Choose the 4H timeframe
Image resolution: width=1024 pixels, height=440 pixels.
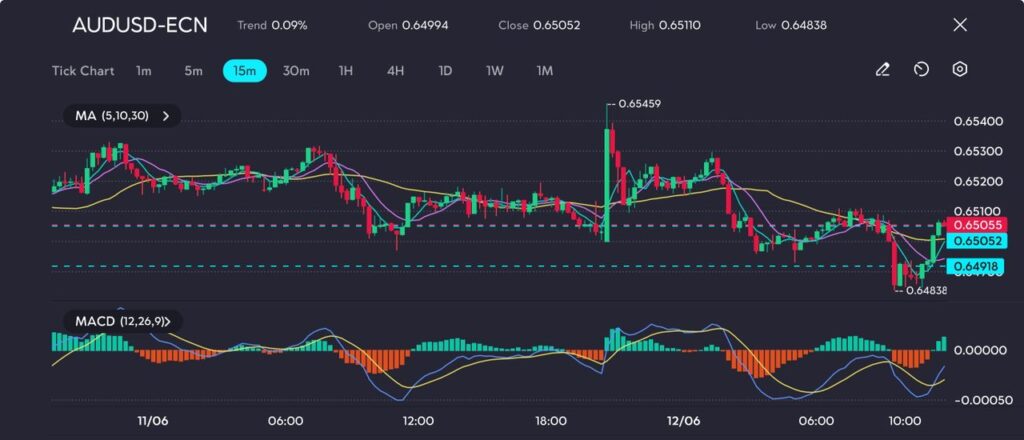395,71
